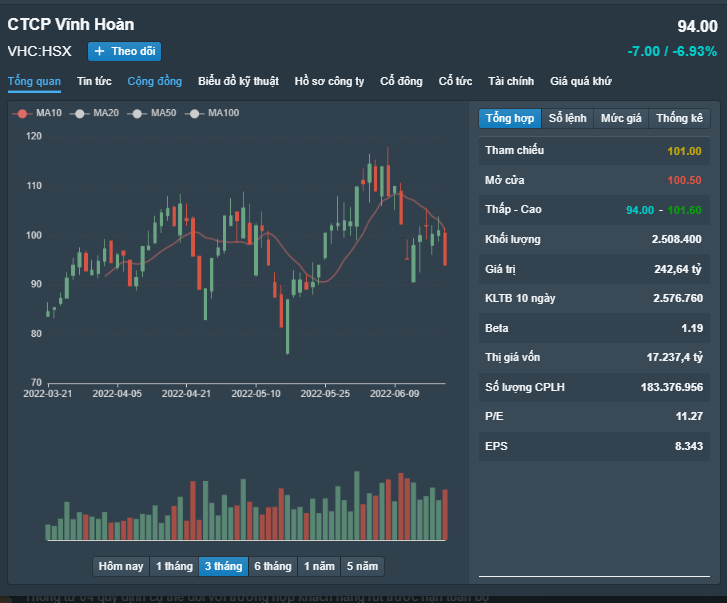Open the Cổ đông tab
727x603 pixels.
pyautogui.click(x=401, y=81)
